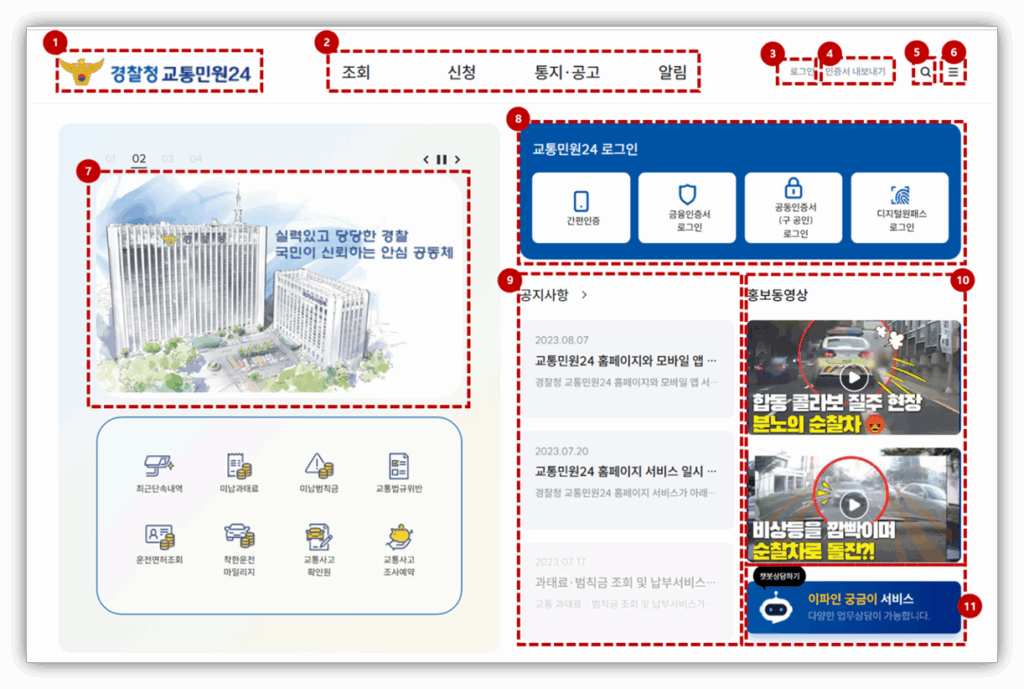Screen dimensions: 1024x689
Task: Play the 분노의 순찰차 video
Action: pyautogui.click(x=854, y=377)
